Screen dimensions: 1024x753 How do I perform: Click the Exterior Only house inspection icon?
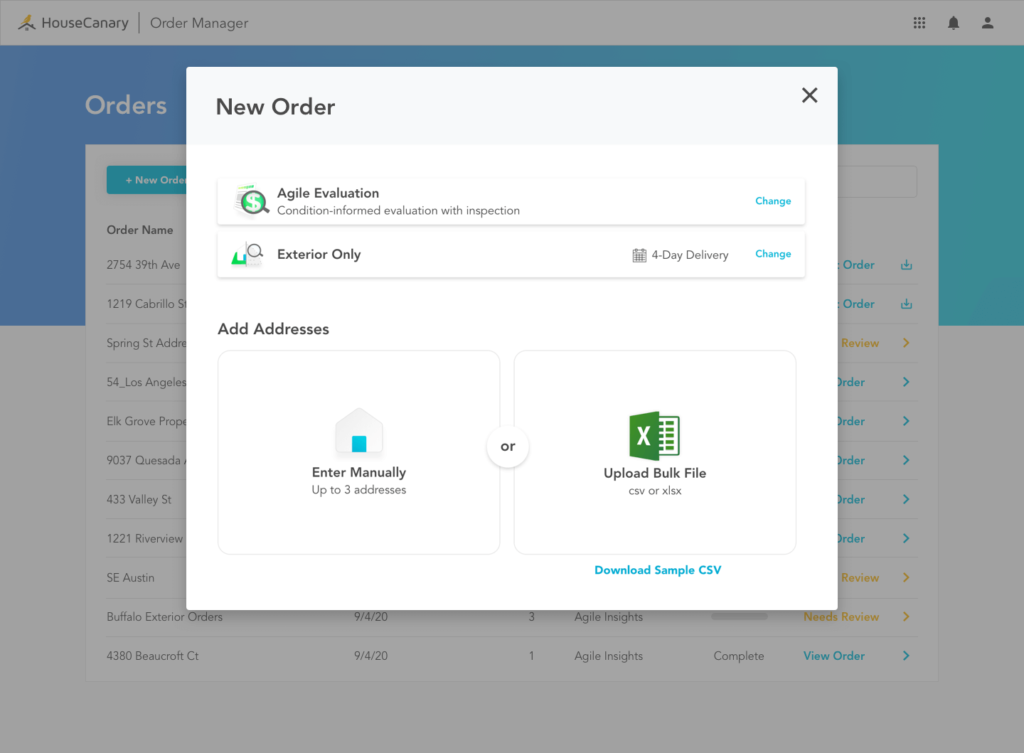coord(247,254)
